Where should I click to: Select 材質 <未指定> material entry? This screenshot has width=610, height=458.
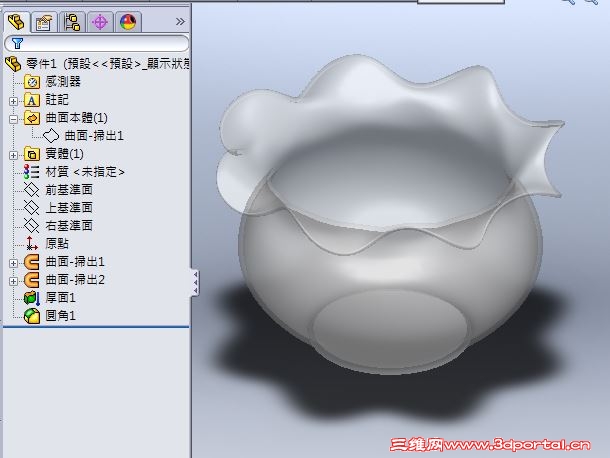[x=85, y=172]
